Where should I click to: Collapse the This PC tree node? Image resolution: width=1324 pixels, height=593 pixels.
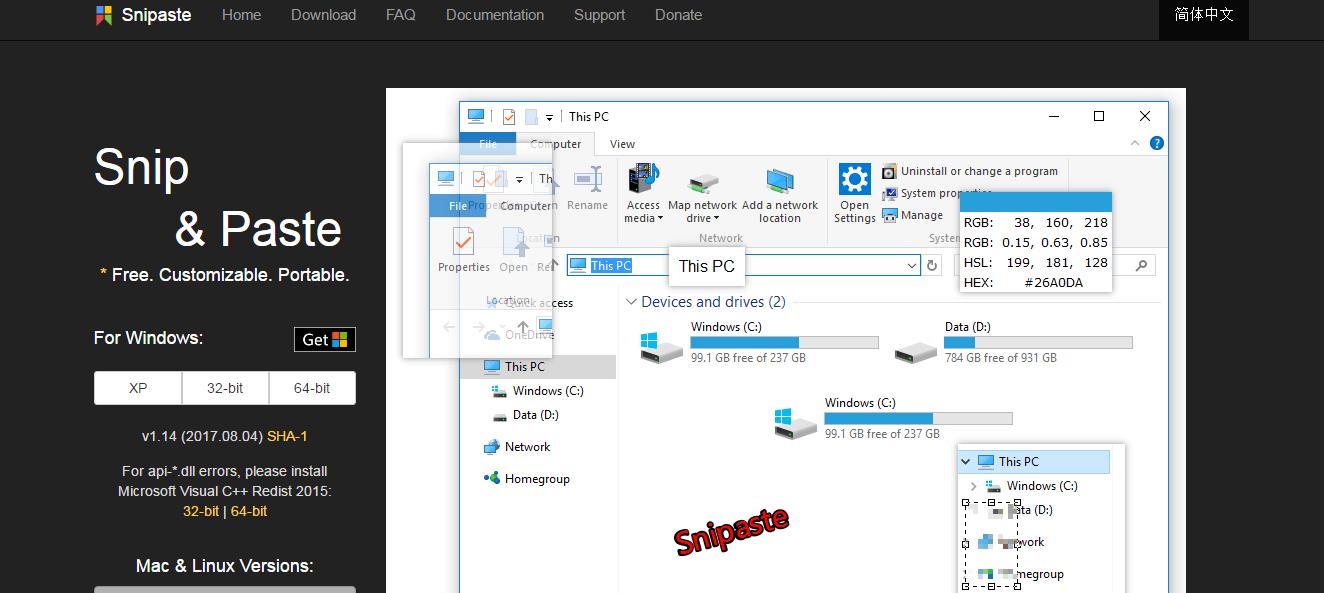tap(965, 462)
